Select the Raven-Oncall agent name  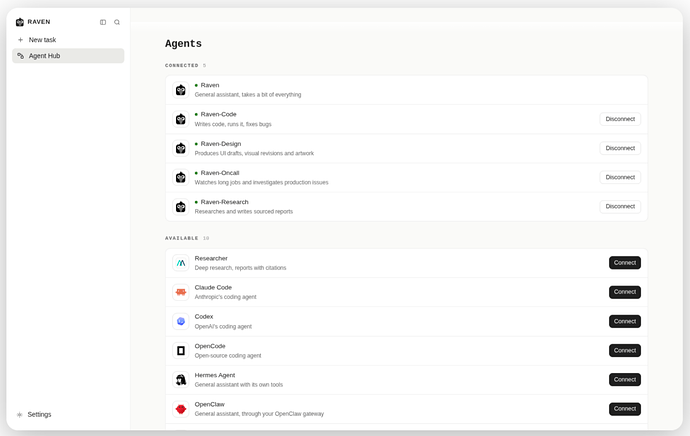click(x=220, y=173)
